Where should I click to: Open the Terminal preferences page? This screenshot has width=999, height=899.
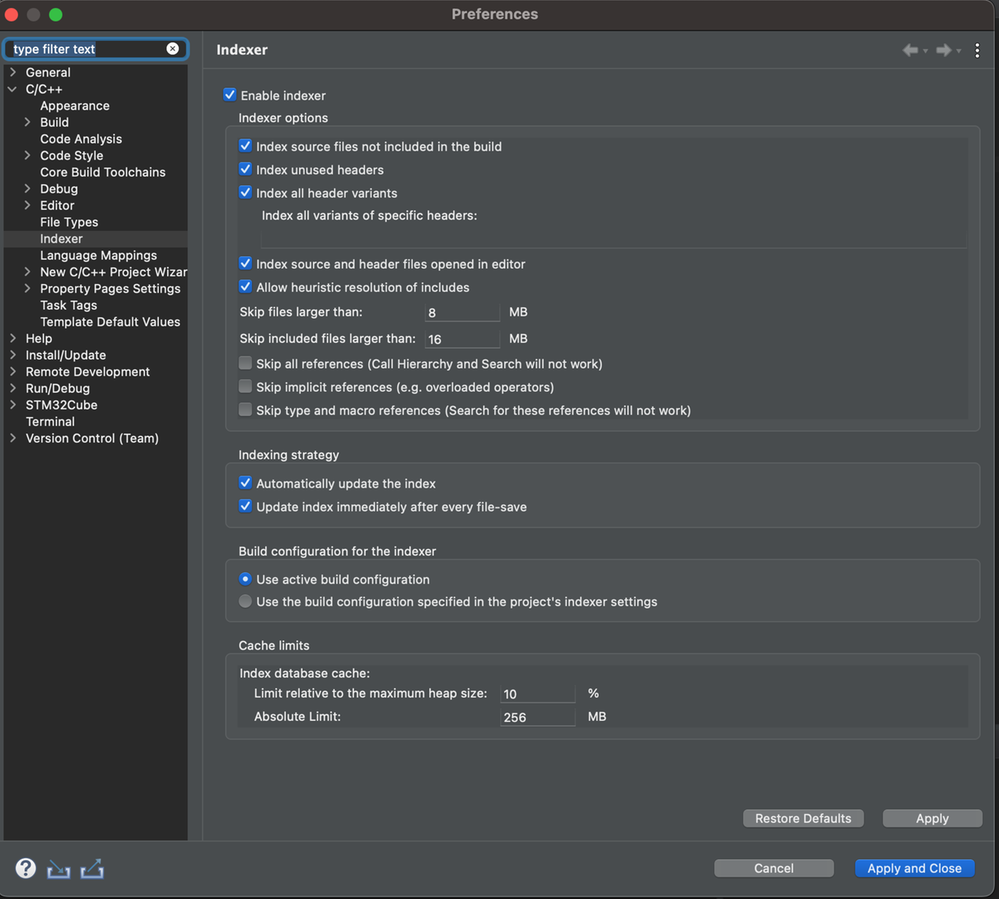pos(50,422)
